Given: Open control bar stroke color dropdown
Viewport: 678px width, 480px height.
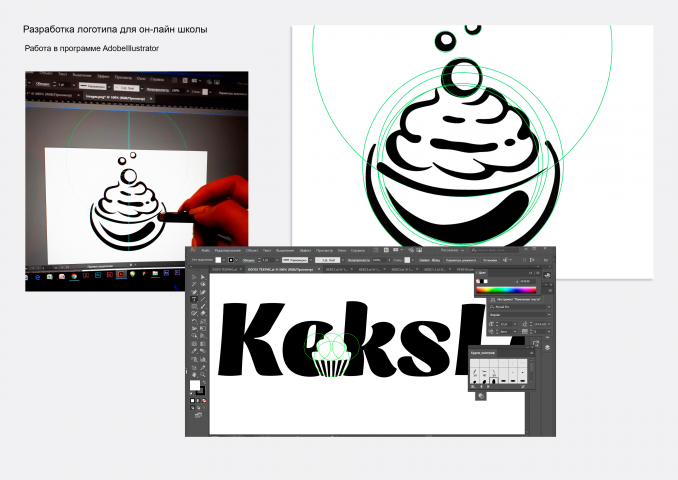Looking at the screenshot, I should [x=237, y=260].
